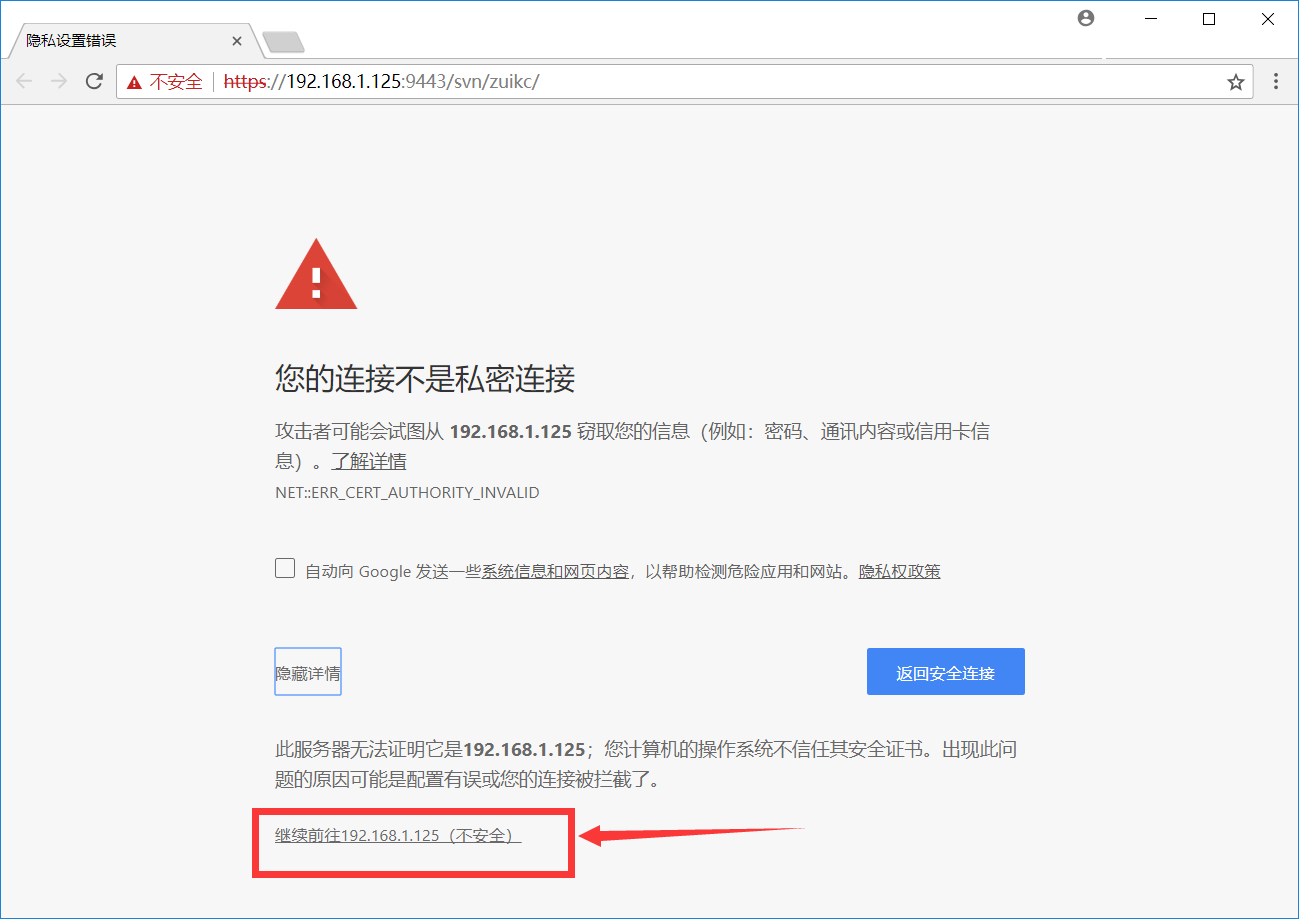1299x919 pixels.
Task: Click the red warning triangle in address bar
Action: (x=134, y=82)
